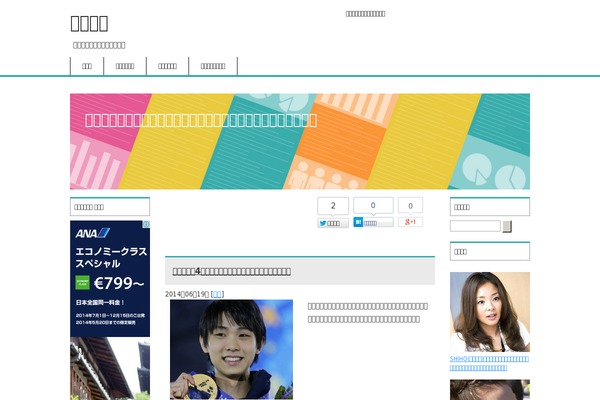Open the shortest leftmost-labeled navigation menu item
This screenshot has height=400, width=600.
87,66
